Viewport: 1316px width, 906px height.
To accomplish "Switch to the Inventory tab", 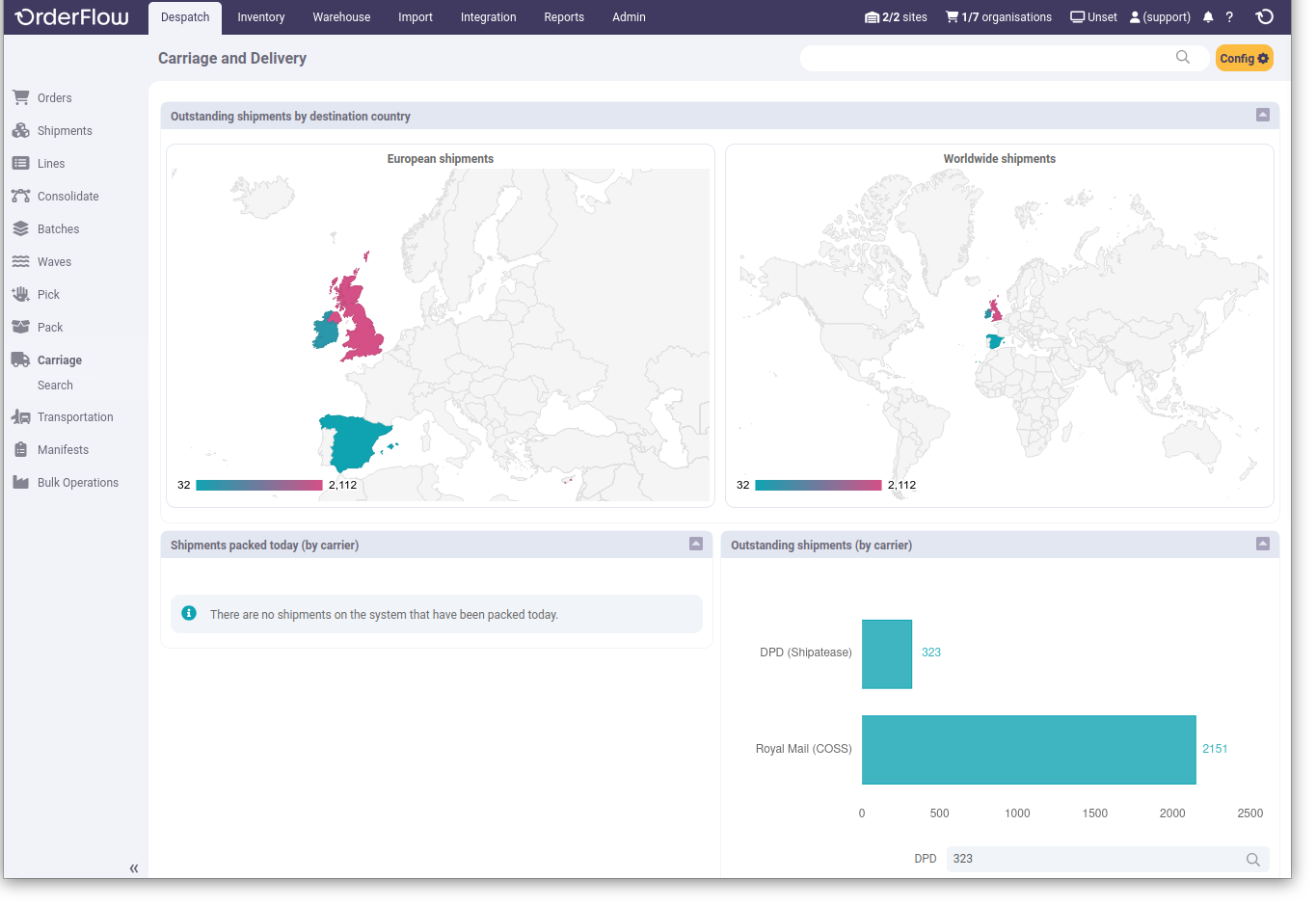I will 260,16.
